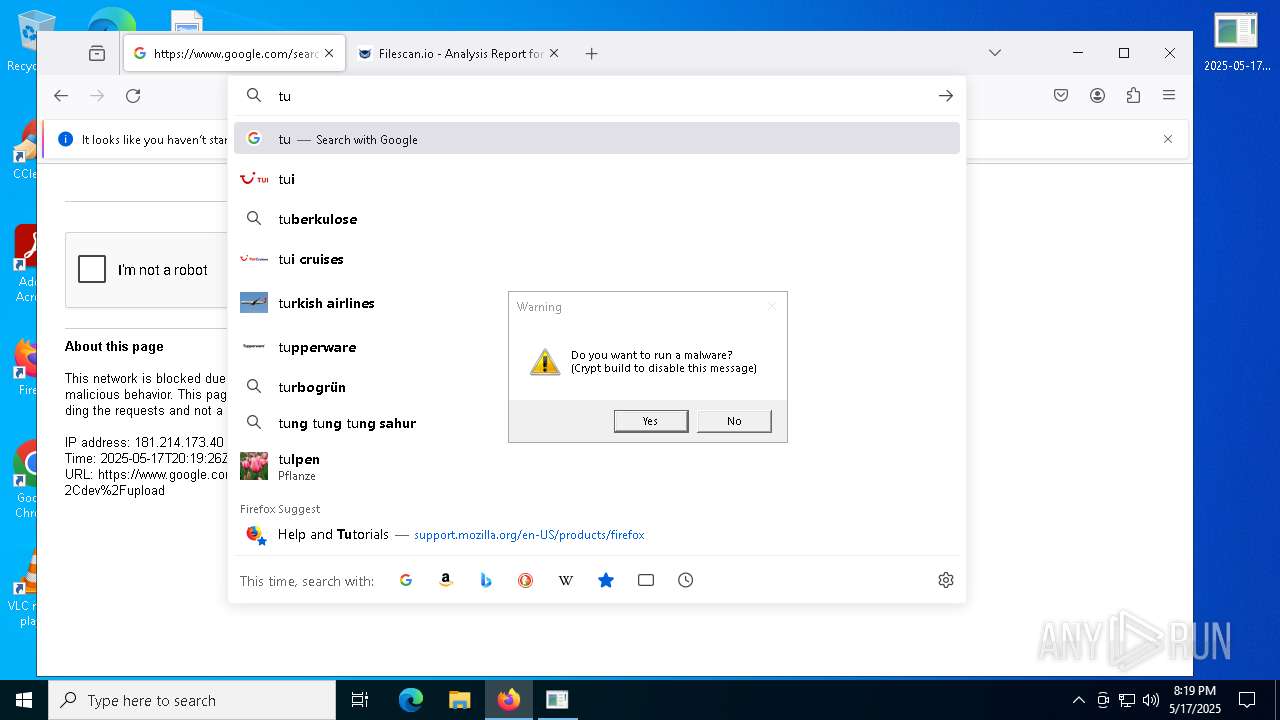Select the 'tui' suggestion
This screenshot has width=1280, height=720.
point(597,179)
